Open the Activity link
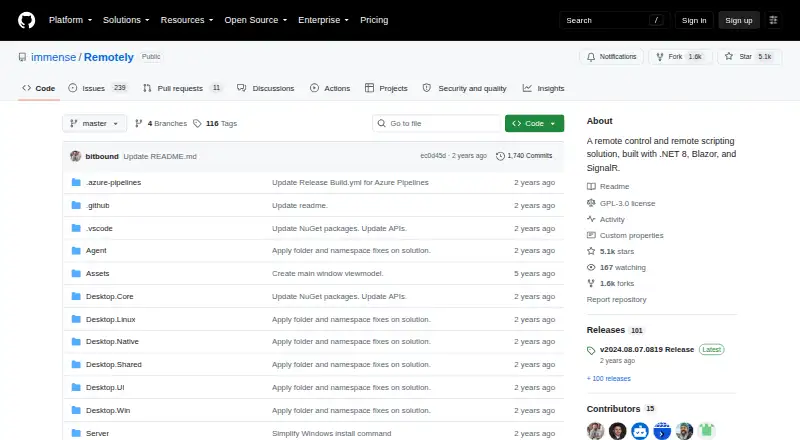This screenshot has height=440, width=800. coord(606,219)
